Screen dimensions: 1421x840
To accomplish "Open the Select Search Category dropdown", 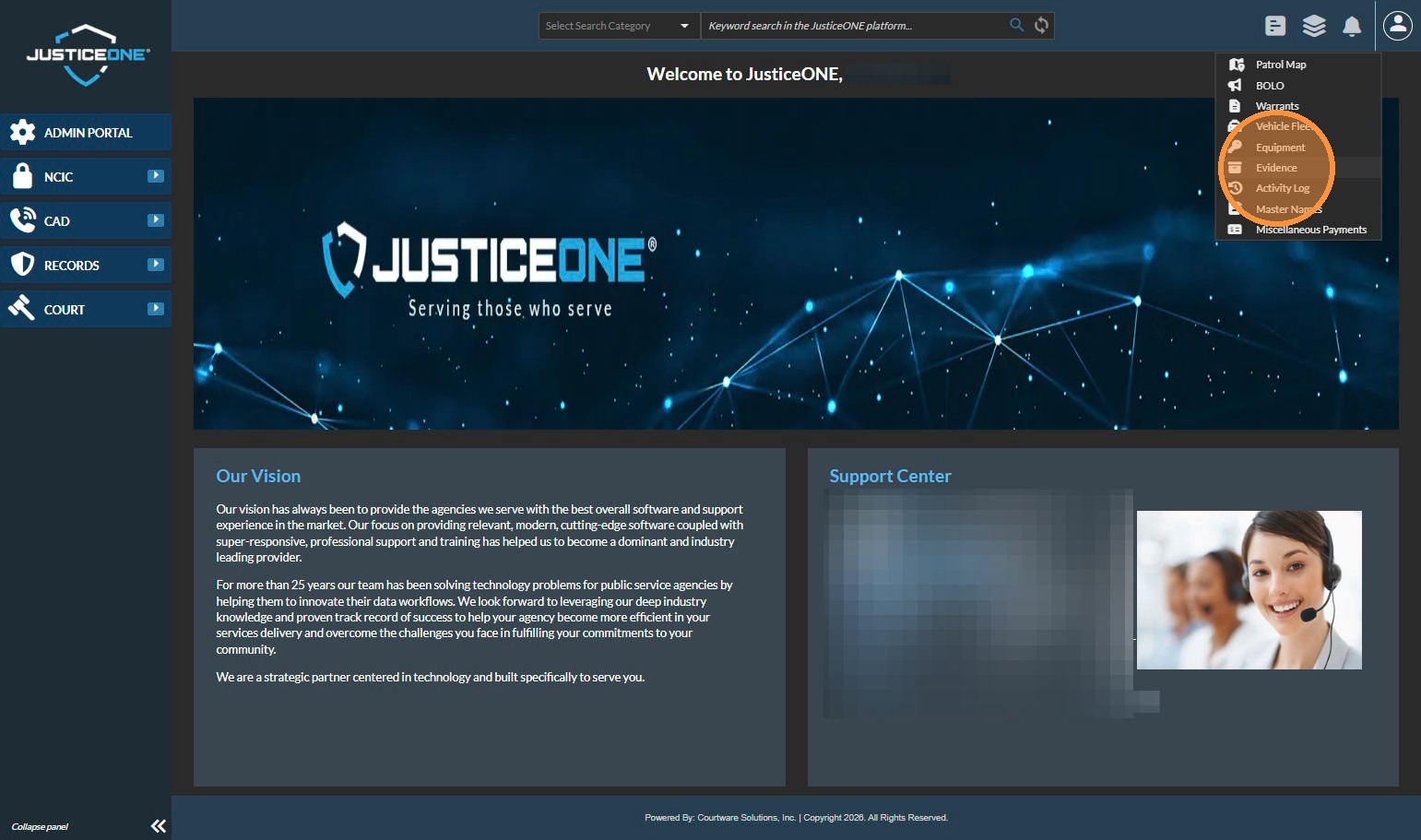I will pyautogui.click(x=620, y=26).
